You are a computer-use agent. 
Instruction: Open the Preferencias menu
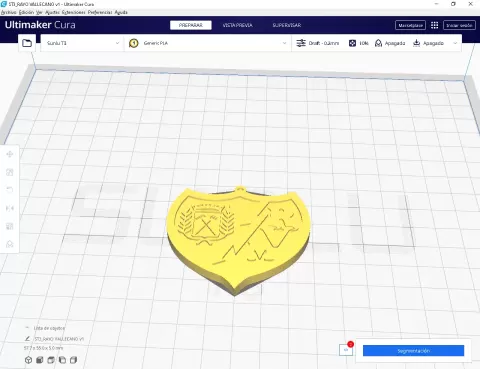click(x=100, y=12)
